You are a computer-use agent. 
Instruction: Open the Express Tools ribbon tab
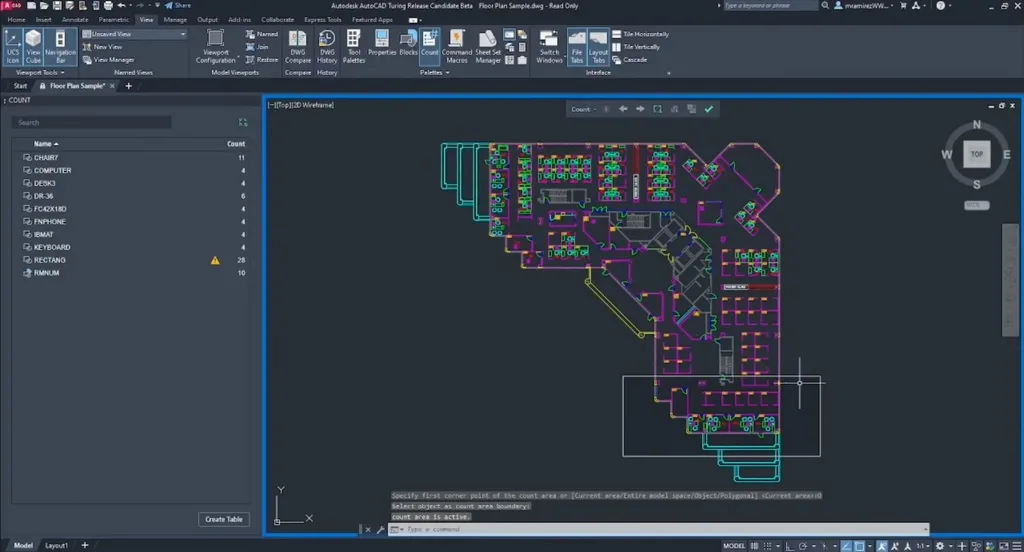(x=323, y=20)
